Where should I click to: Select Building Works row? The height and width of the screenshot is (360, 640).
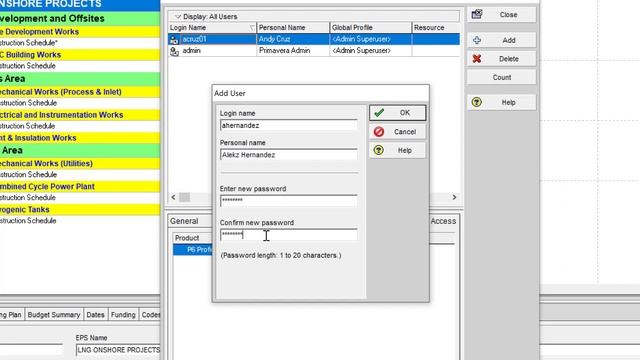(x=80, y=55)
